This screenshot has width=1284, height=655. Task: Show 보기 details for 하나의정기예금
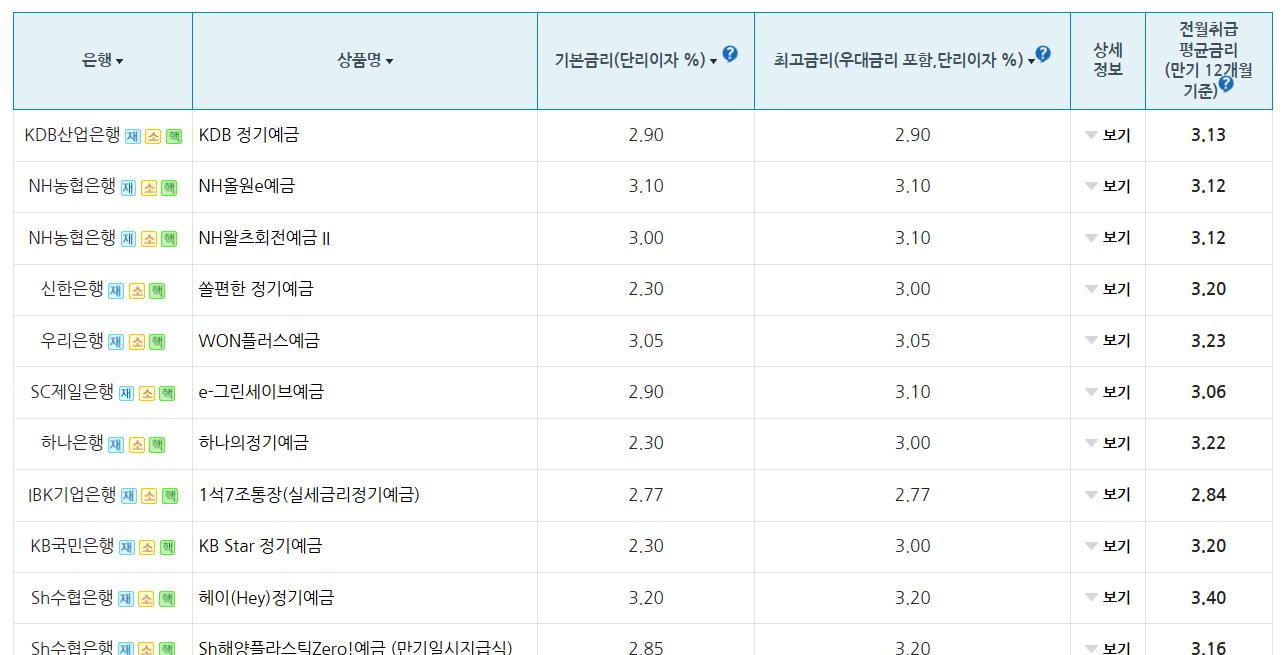pos(1108,444)
